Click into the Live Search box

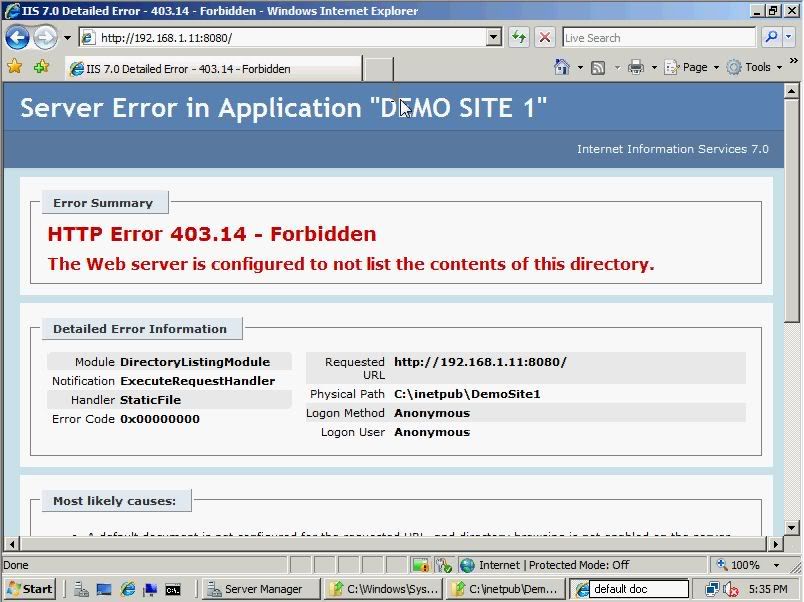pyautogui.click(x=659, y=38)
